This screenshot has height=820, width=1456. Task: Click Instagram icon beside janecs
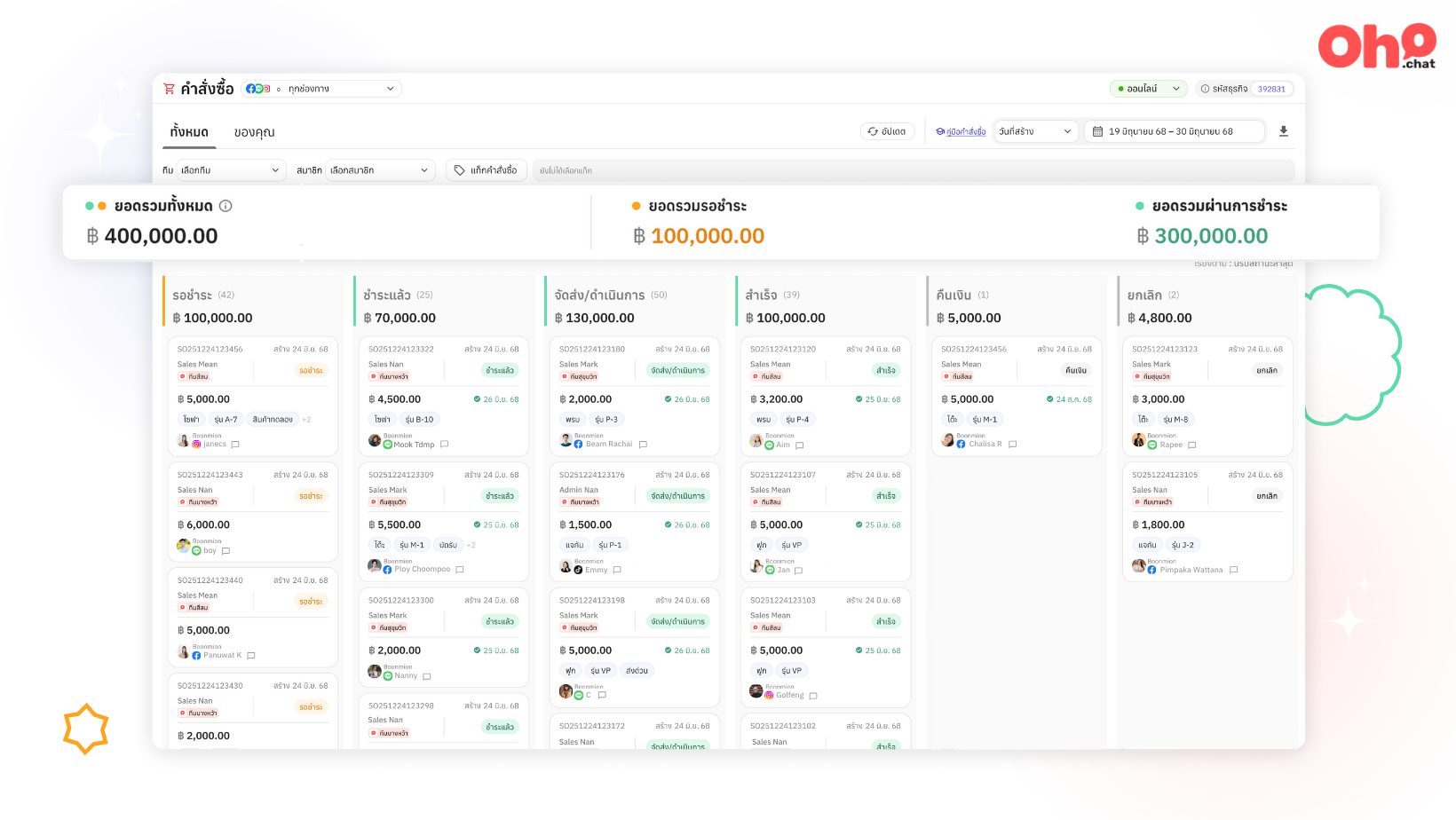click(196, 444)
